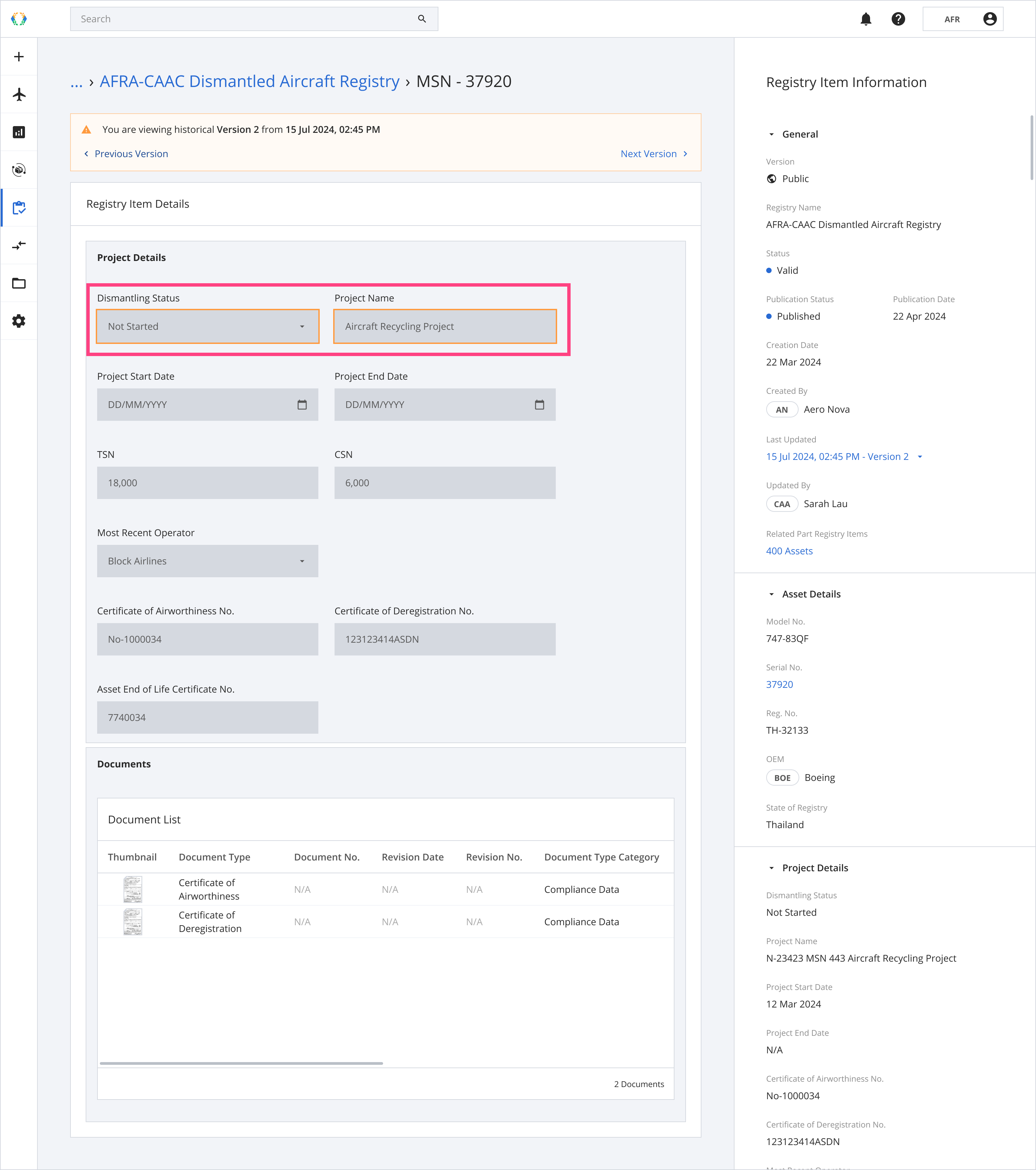The height and width of the screenshot is (1170, 1036).
Task: Open the folder icon in sidebar
Action: tap(19, 283)
